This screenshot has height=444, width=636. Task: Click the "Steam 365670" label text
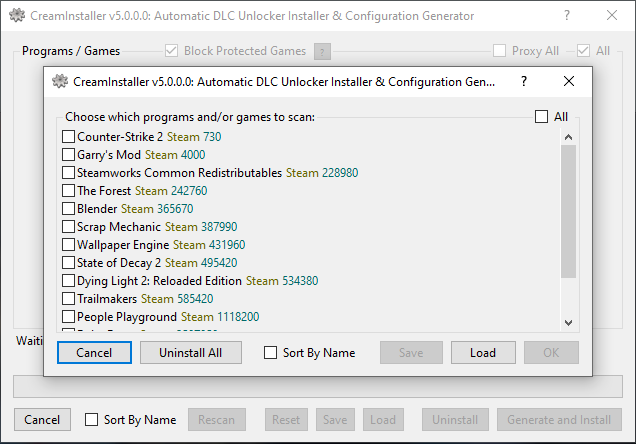[157, 208]
